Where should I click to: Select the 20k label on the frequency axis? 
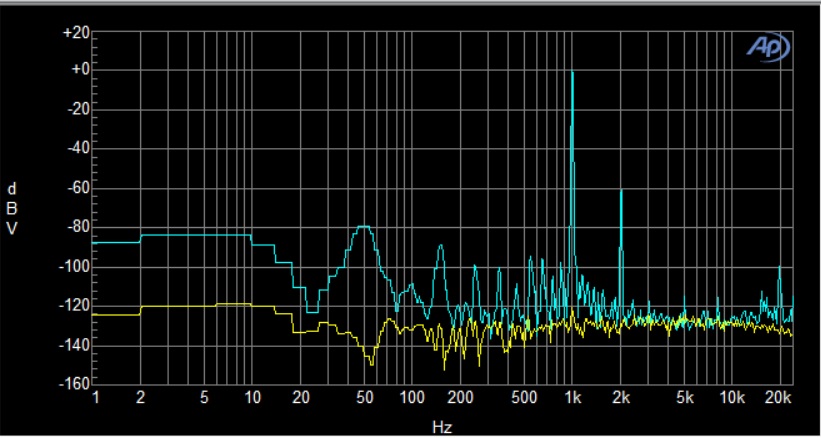point(778,398)
